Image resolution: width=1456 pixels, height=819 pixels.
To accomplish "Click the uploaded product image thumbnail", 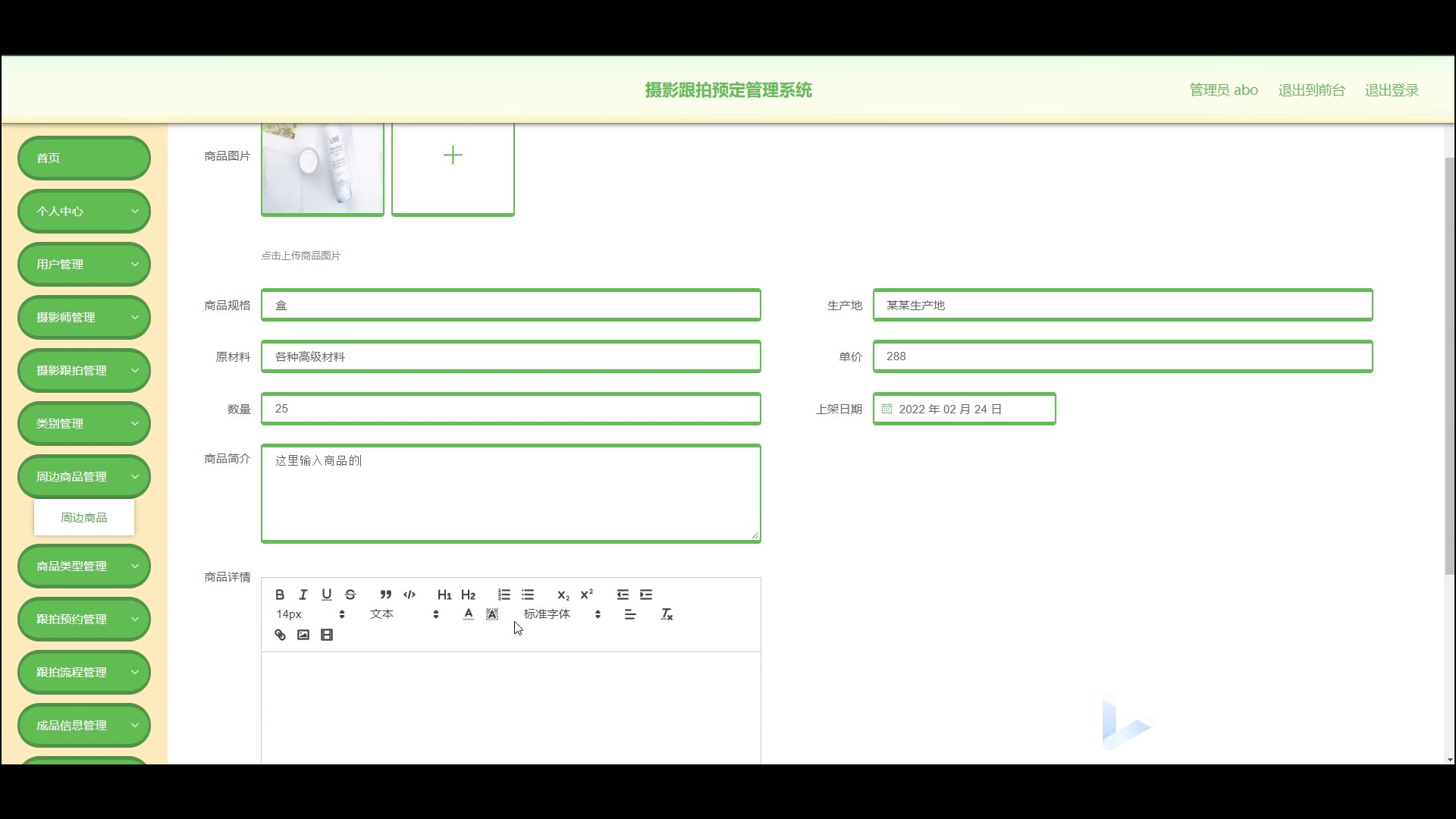I will 322,169.
